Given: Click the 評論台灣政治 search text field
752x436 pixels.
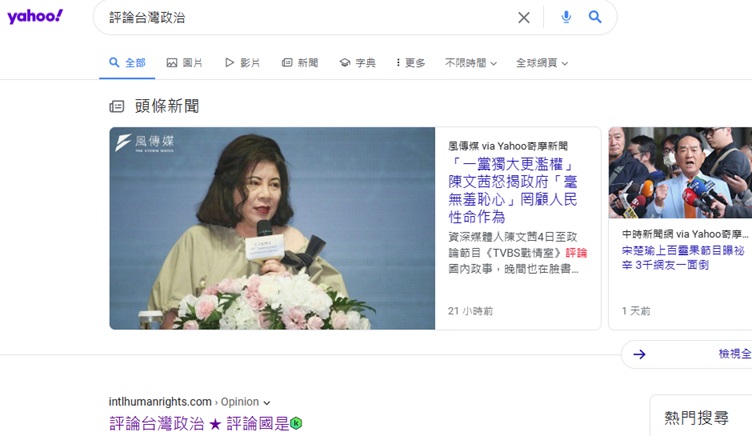Looking at the screenshot, I should point(307,18).
